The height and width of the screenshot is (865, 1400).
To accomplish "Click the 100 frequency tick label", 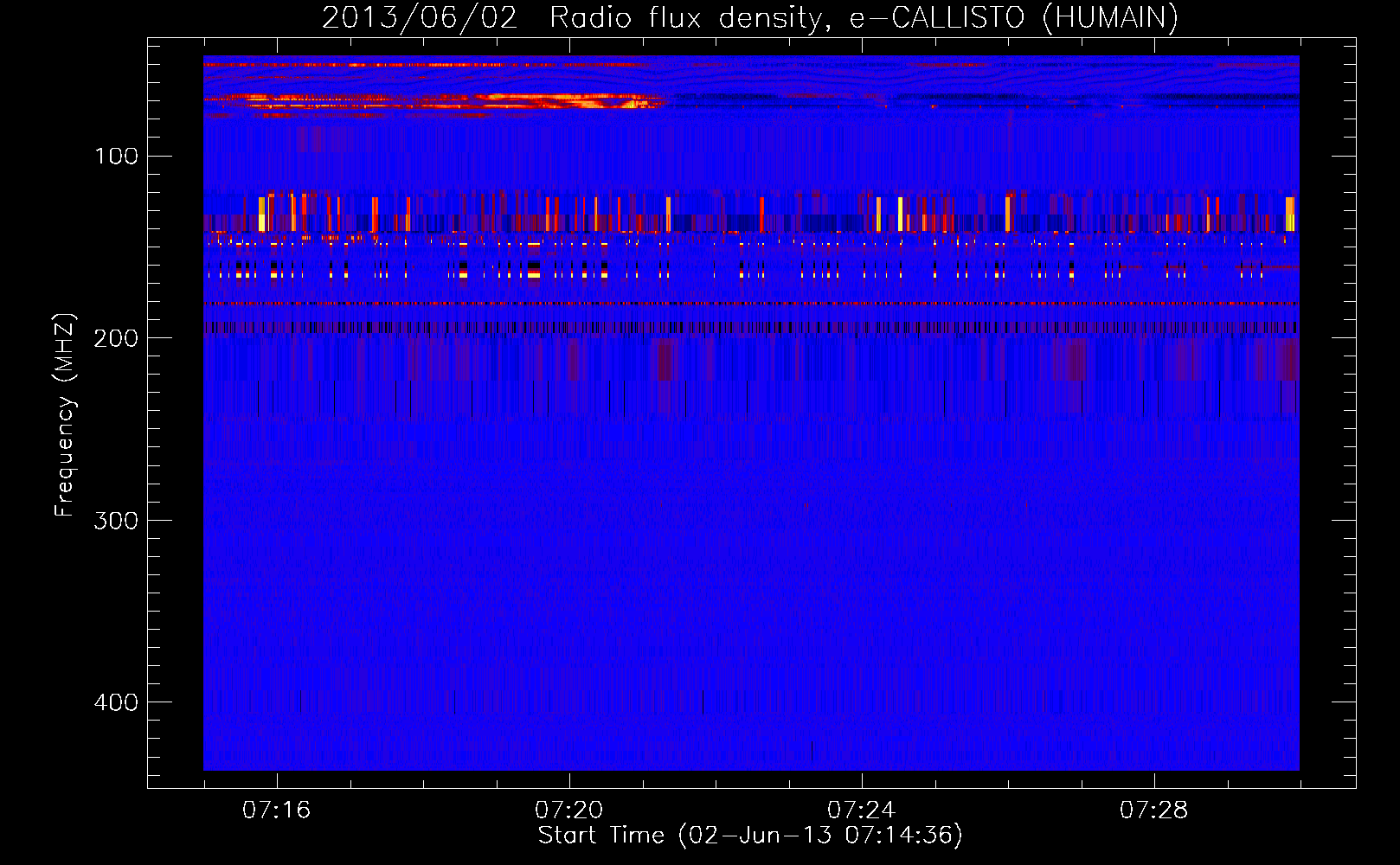I will 117,157.
